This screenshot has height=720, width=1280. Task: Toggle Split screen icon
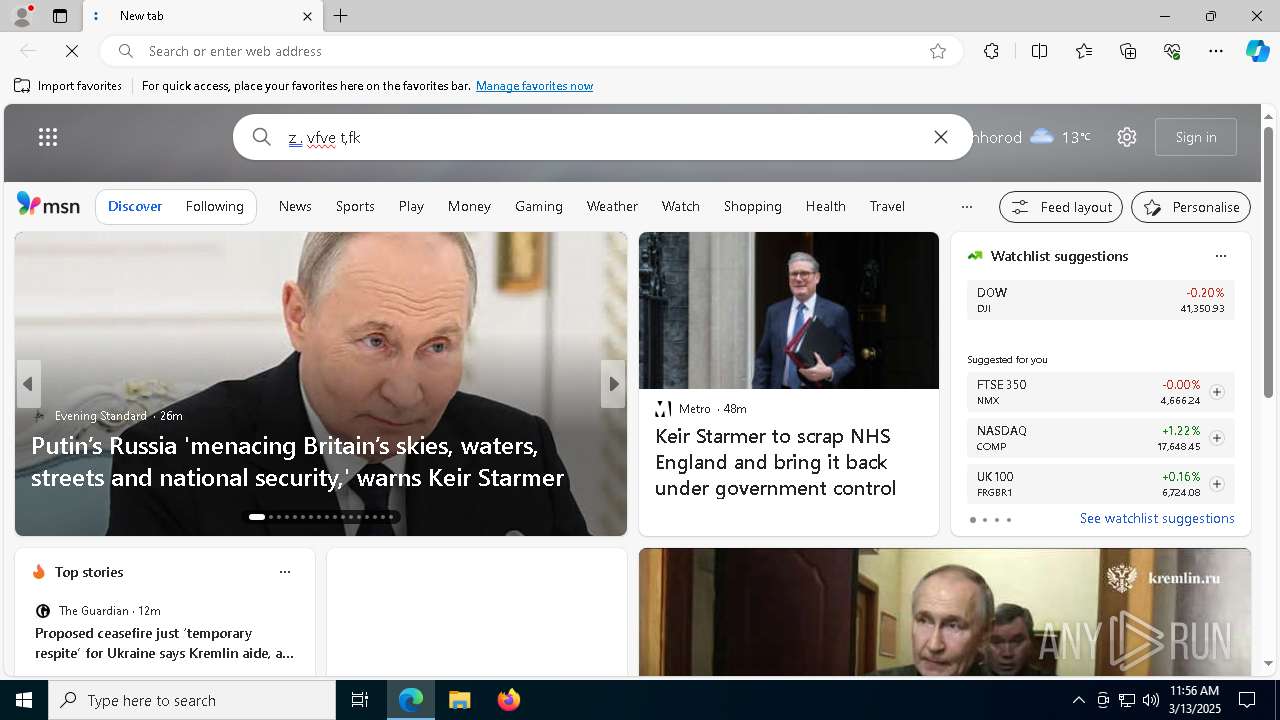[x=1039, y=51]
